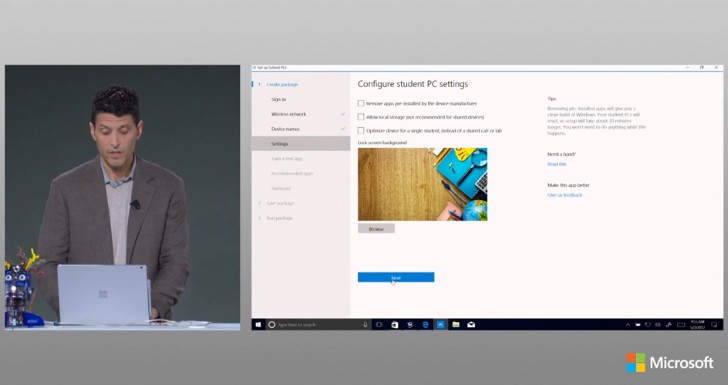Go to the Sign in step
The height and width of the screenshot is (385, 728).
[x=279, y=99]
